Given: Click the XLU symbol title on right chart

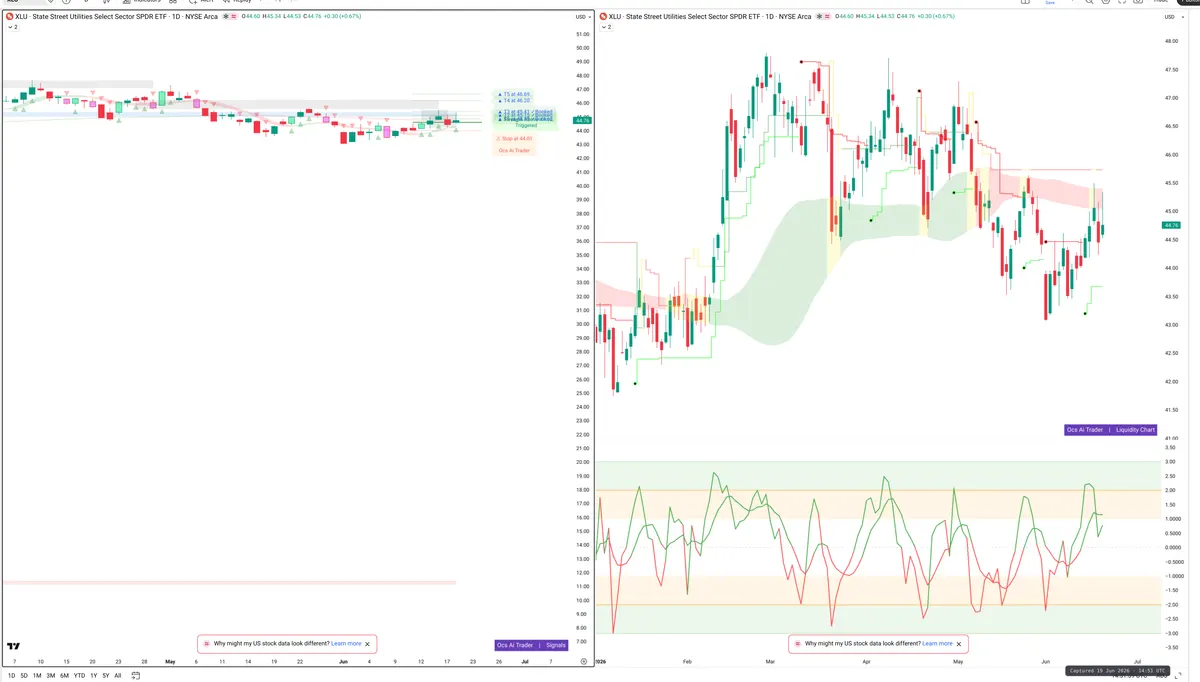Looking at the screenshot, I should (x=710, y=17).
